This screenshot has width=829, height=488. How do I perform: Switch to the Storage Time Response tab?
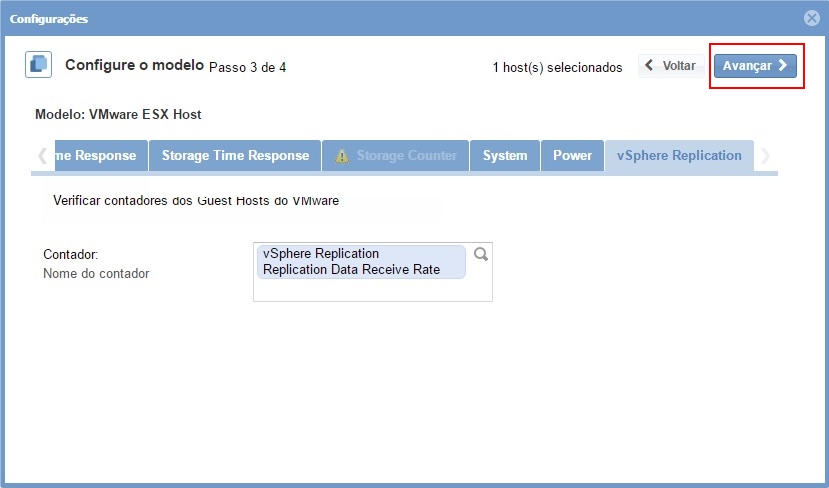point(235,156)
